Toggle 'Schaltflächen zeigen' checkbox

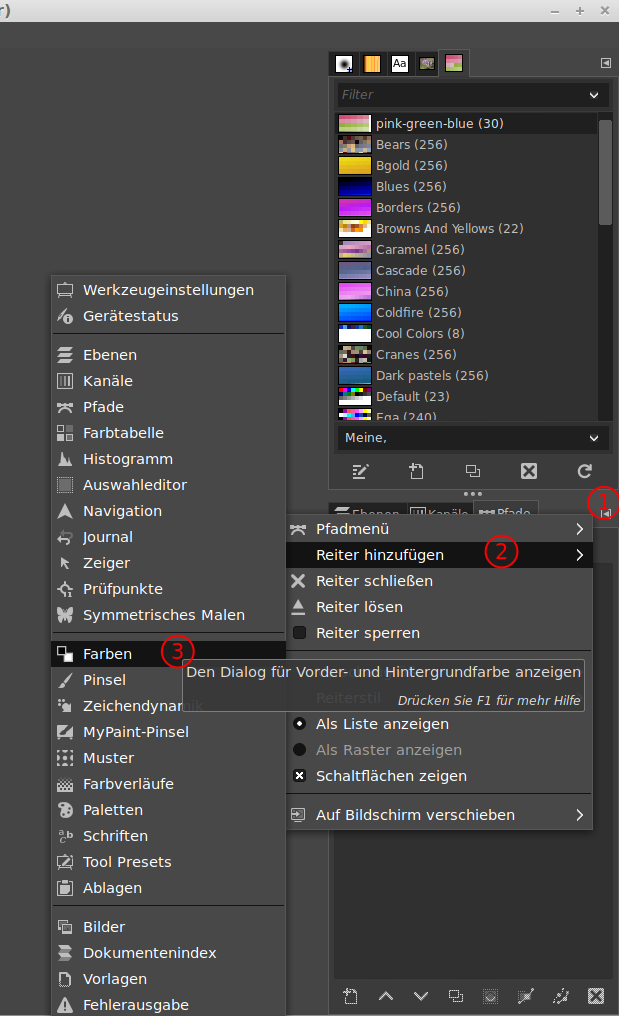click(299, 776)
